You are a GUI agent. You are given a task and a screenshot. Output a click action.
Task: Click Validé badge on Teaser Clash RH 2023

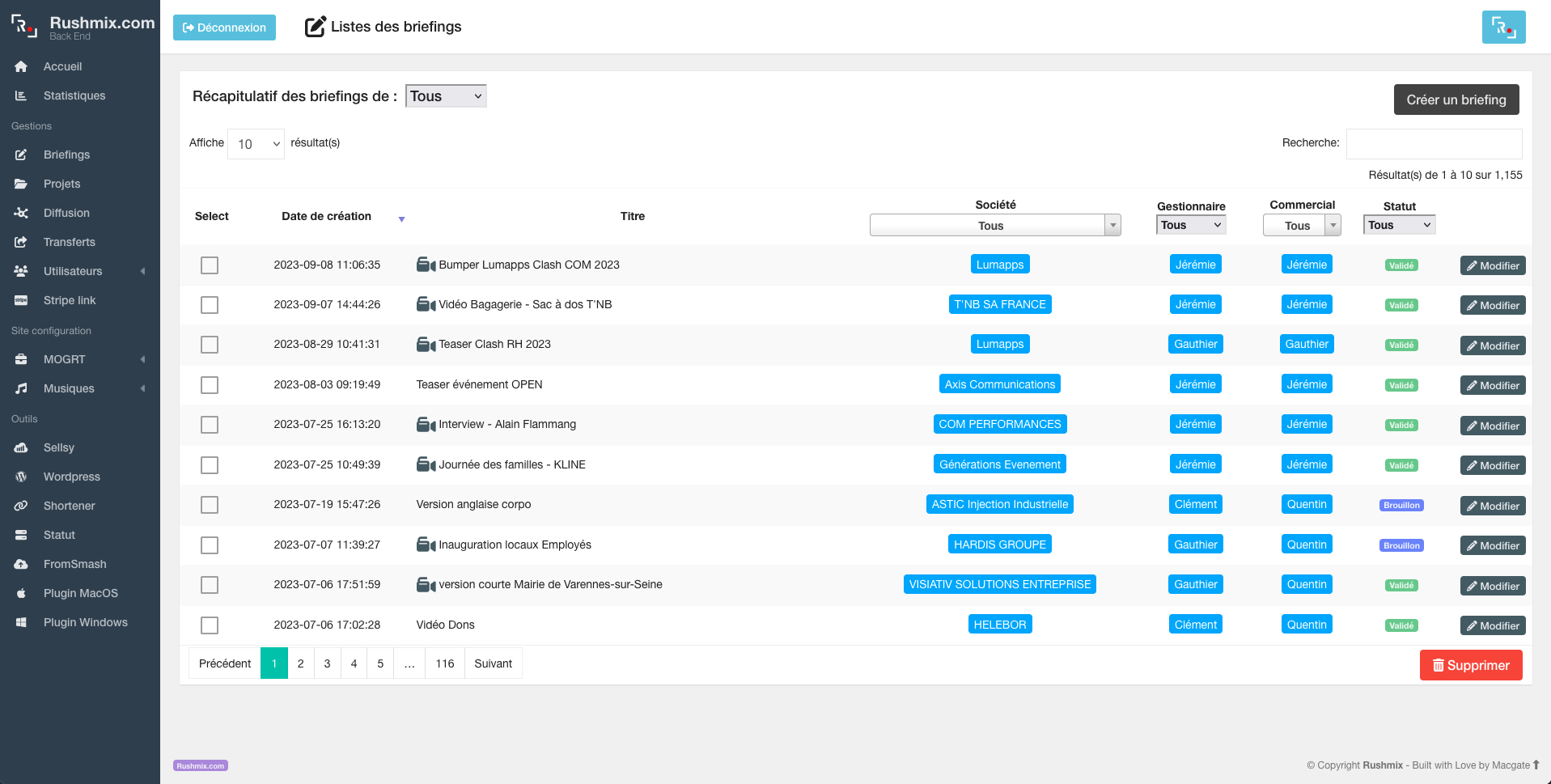coord(1401,345)
